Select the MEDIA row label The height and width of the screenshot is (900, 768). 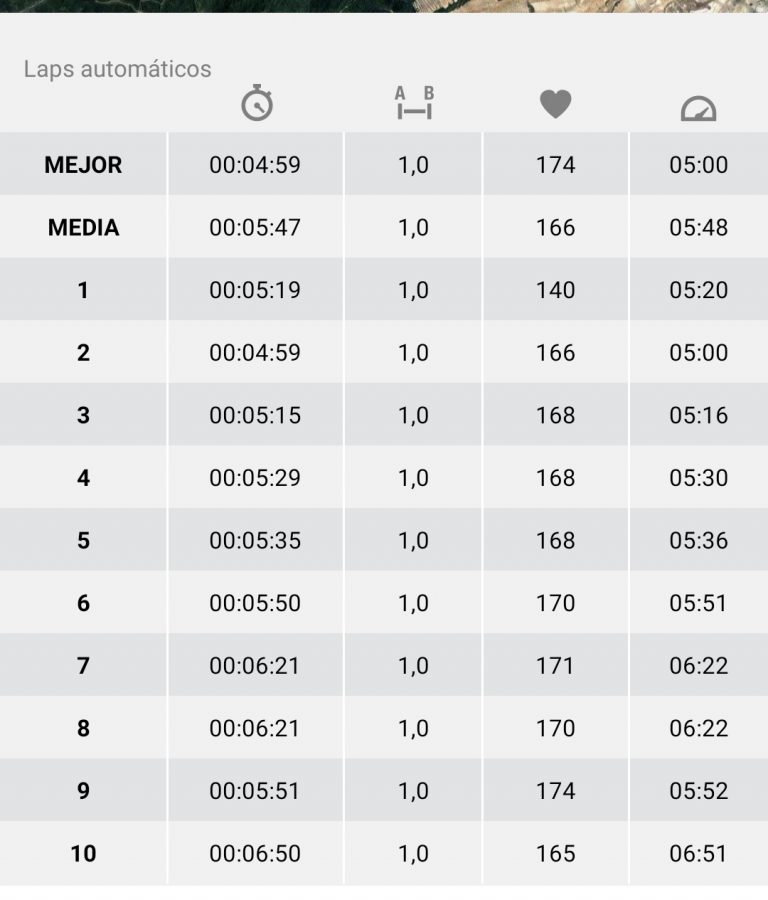click(83, 227)
